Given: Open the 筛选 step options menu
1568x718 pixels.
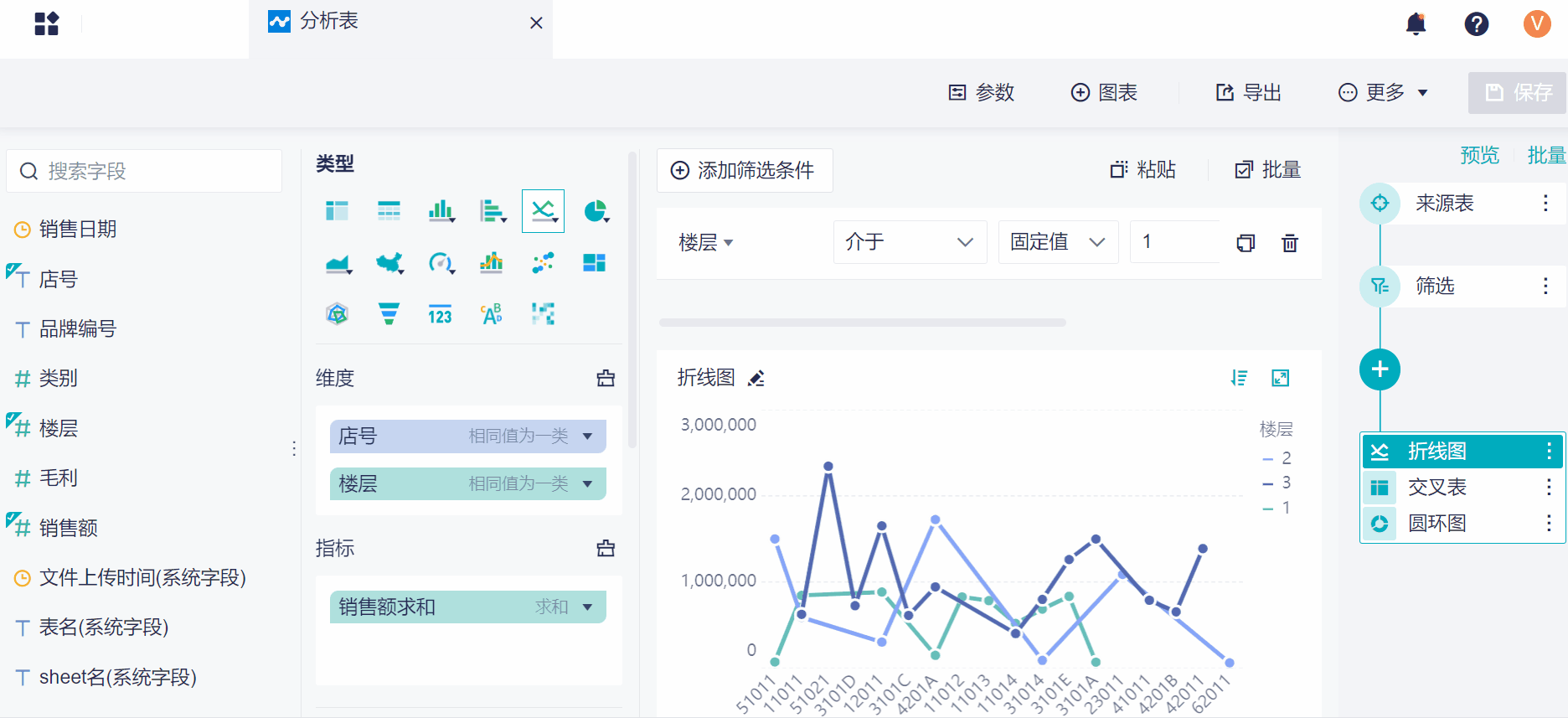Looking at the screenshot, I should (x=1545, y=287).
